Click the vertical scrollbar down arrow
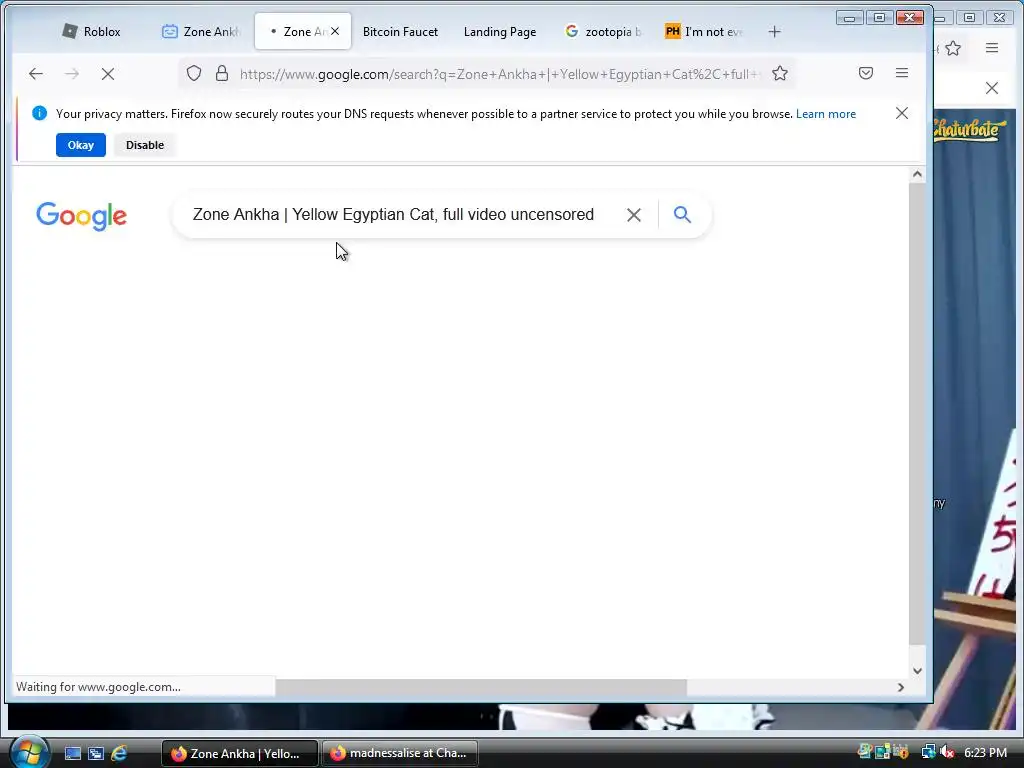The image size is (1024, 768). [x=917, y=671]
